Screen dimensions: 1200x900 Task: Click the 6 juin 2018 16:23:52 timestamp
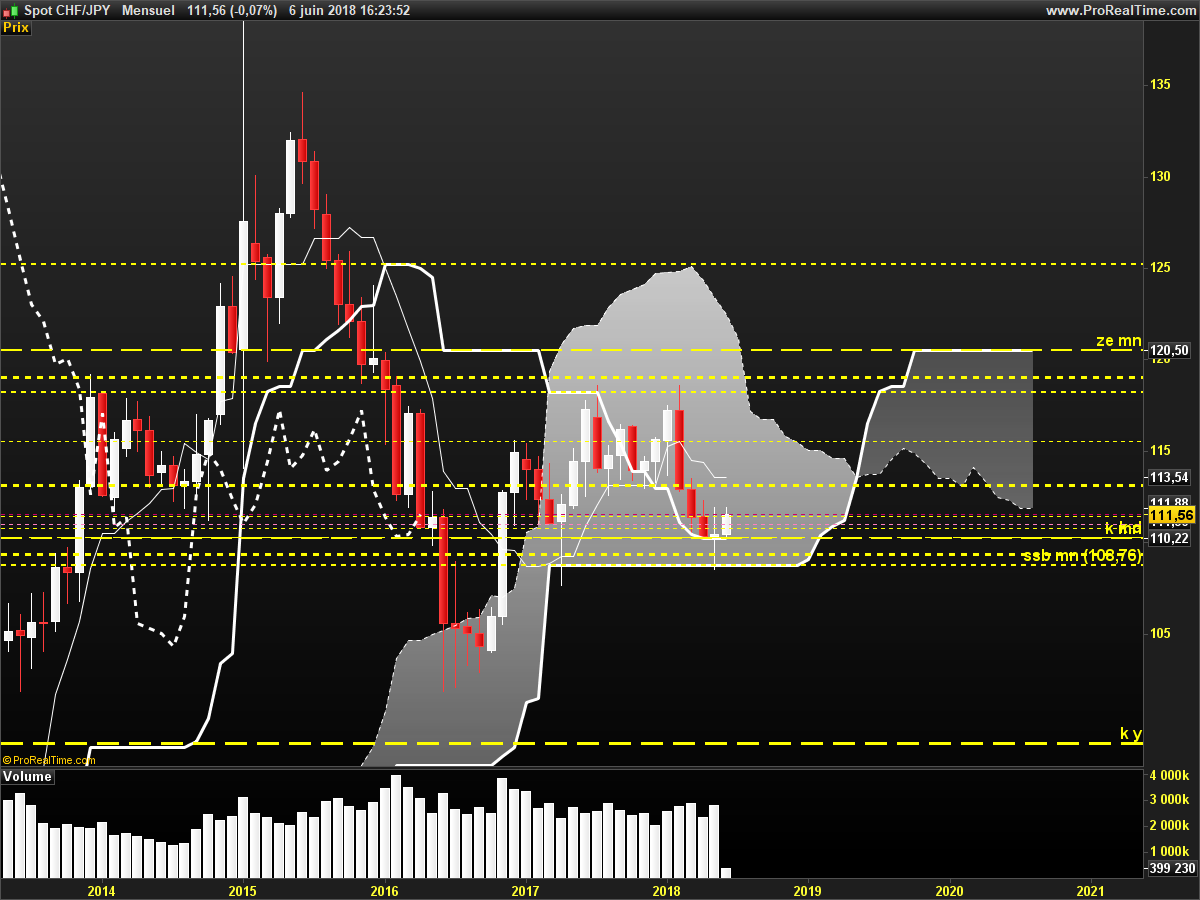pyautogui.click(x=349, y=10)
